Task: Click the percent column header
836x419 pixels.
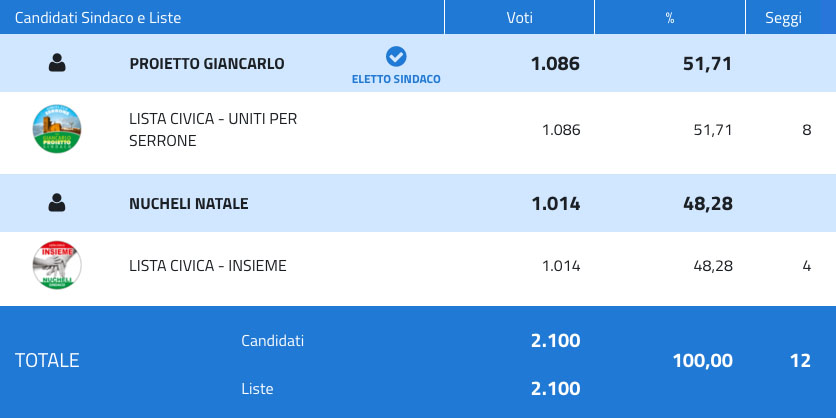Action: click(x=670, y=18)
